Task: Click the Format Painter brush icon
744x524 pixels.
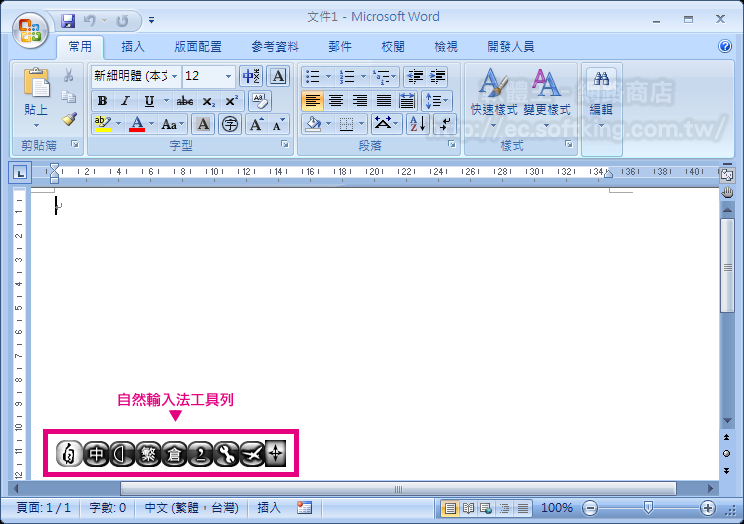Action: click(69, 119)
